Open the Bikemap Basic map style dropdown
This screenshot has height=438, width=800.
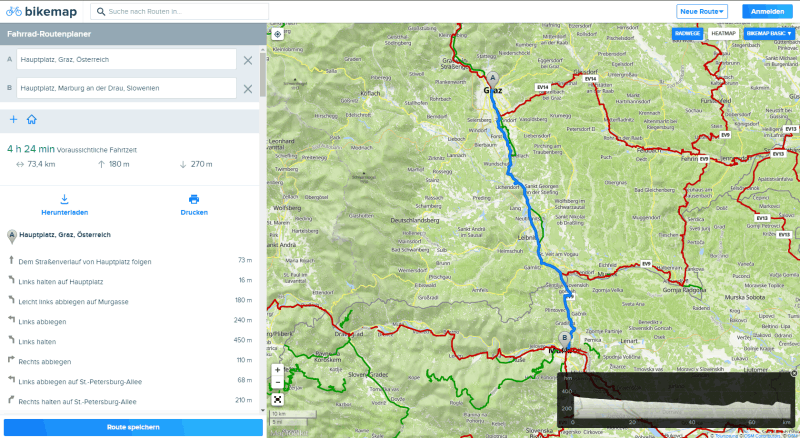769,33
